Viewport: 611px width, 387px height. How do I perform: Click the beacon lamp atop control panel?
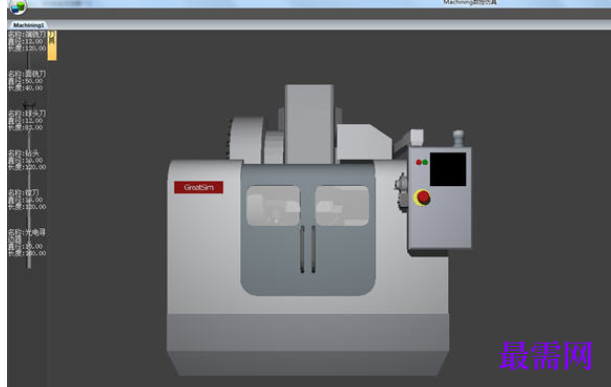pos(458,138)
